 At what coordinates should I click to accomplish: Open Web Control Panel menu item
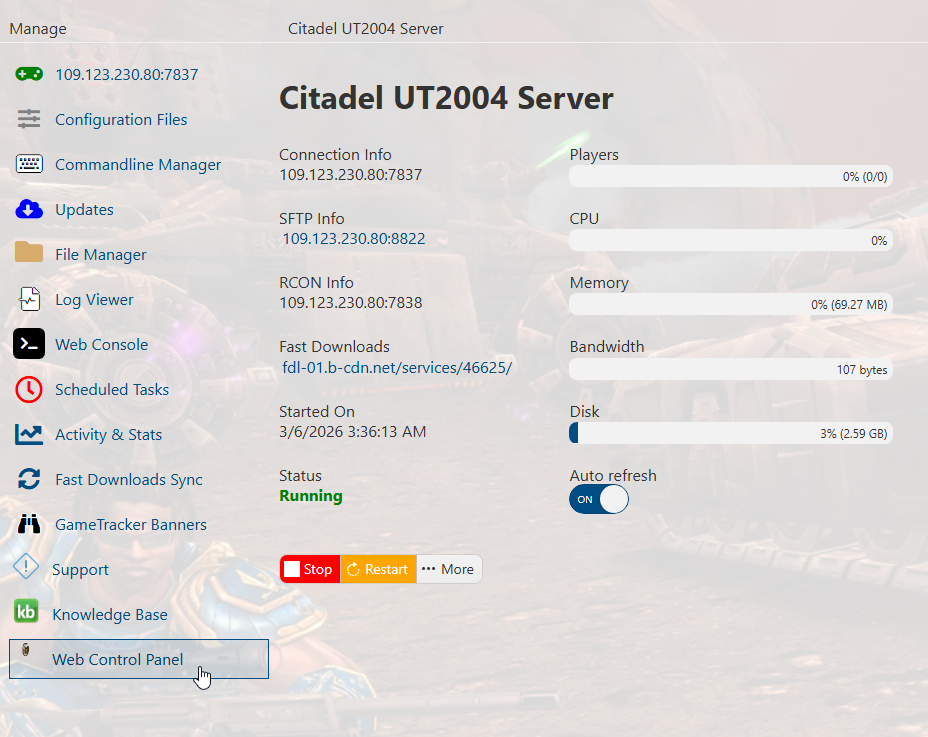pyautogui.click(x=117, y=659)
